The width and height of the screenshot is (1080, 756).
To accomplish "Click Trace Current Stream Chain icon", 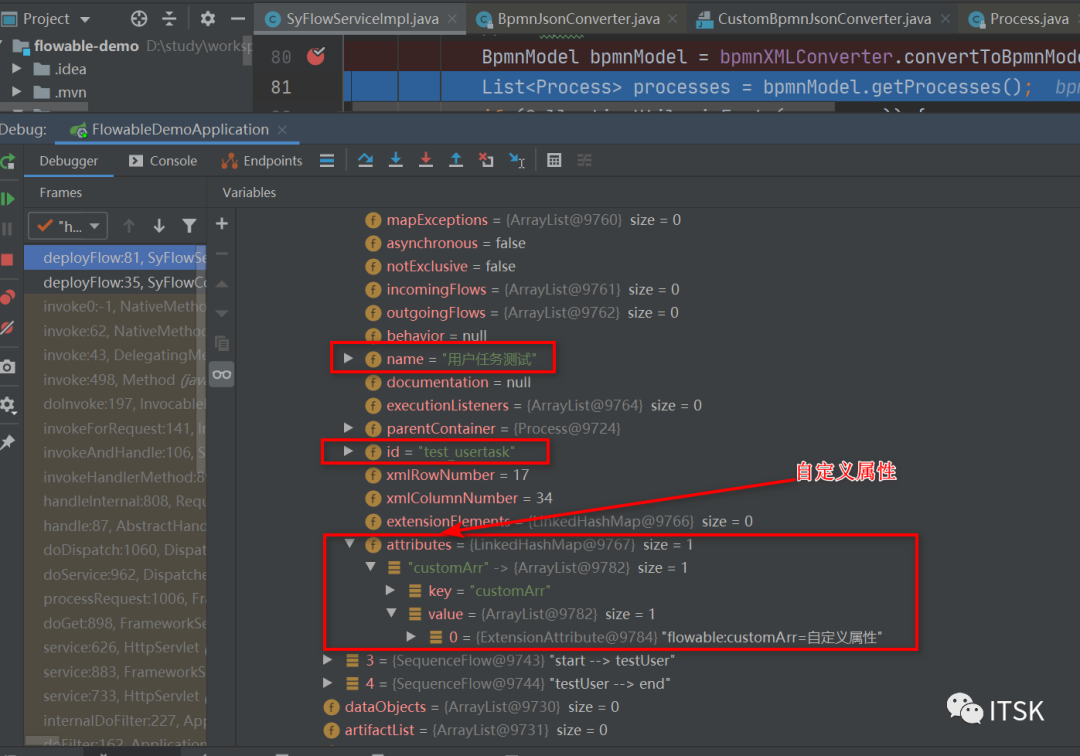I will 584,160.
